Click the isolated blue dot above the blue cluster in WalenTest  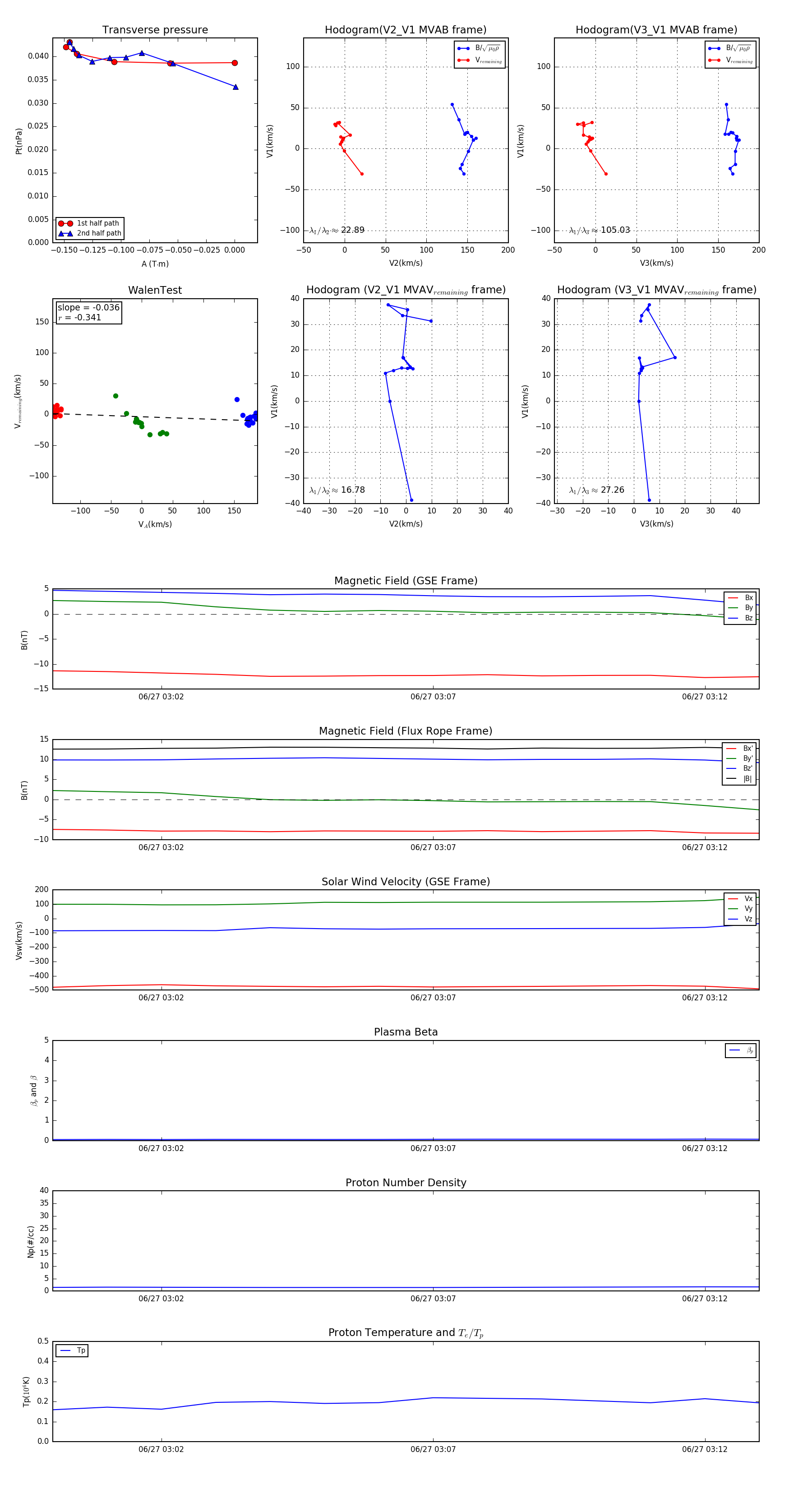[237, 399]
